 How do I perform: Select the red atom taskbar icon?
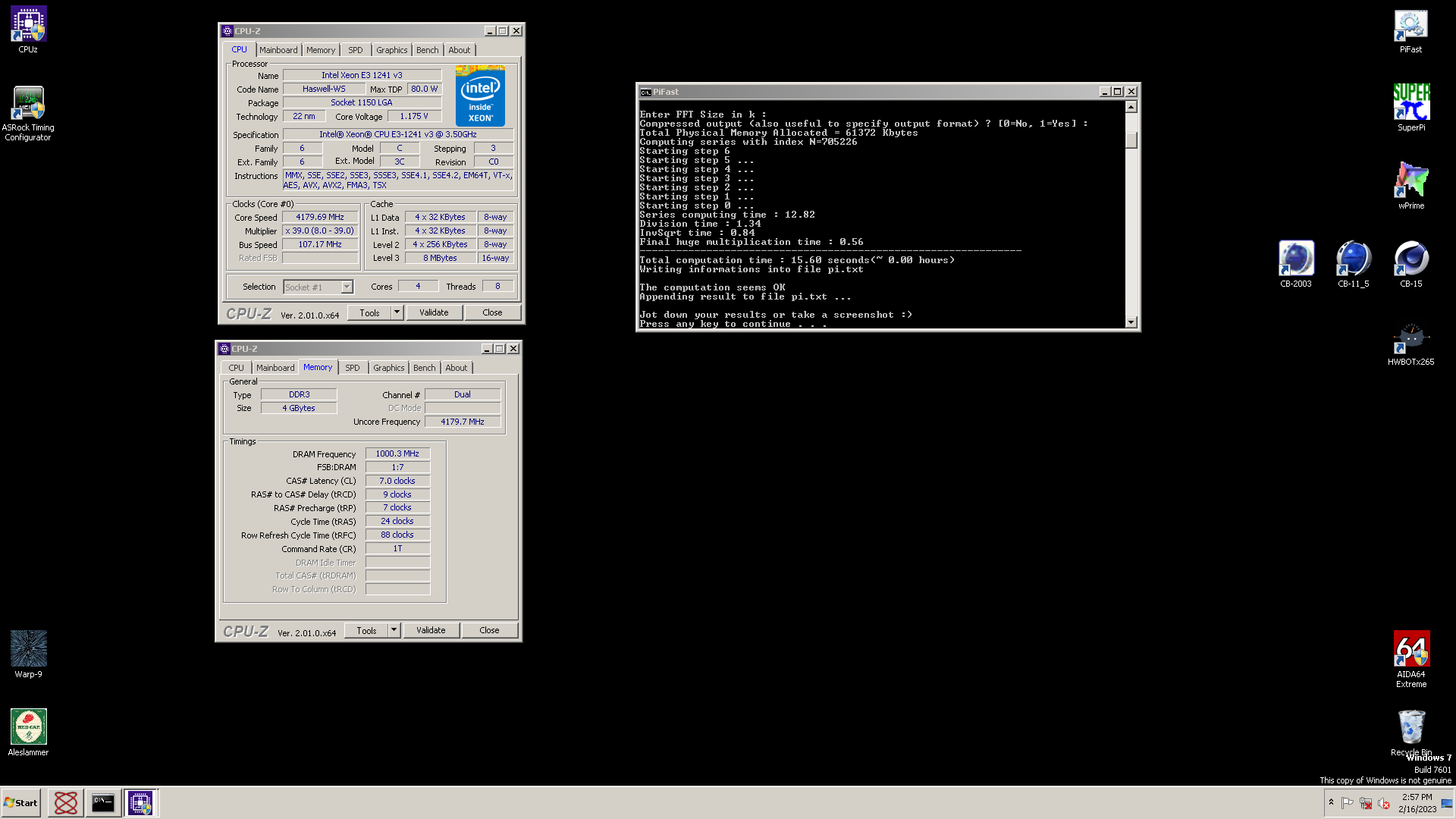click(x=66, y=803)
